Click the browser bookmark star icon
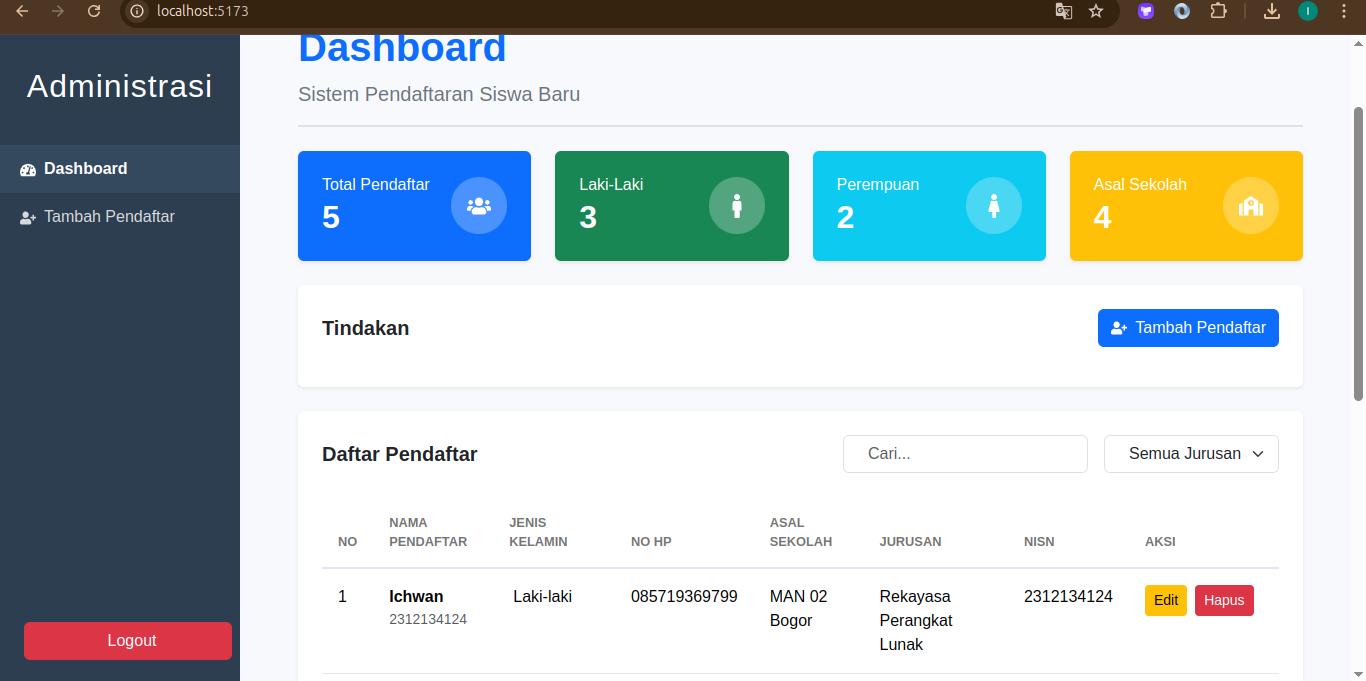 point(1096,11)
